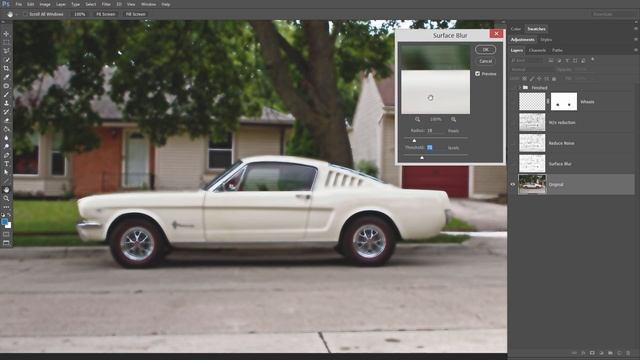The height and width of the screenshot is (360, 640).
Task: Toggle Quick Mask mode icon
Action: [6, 234]
